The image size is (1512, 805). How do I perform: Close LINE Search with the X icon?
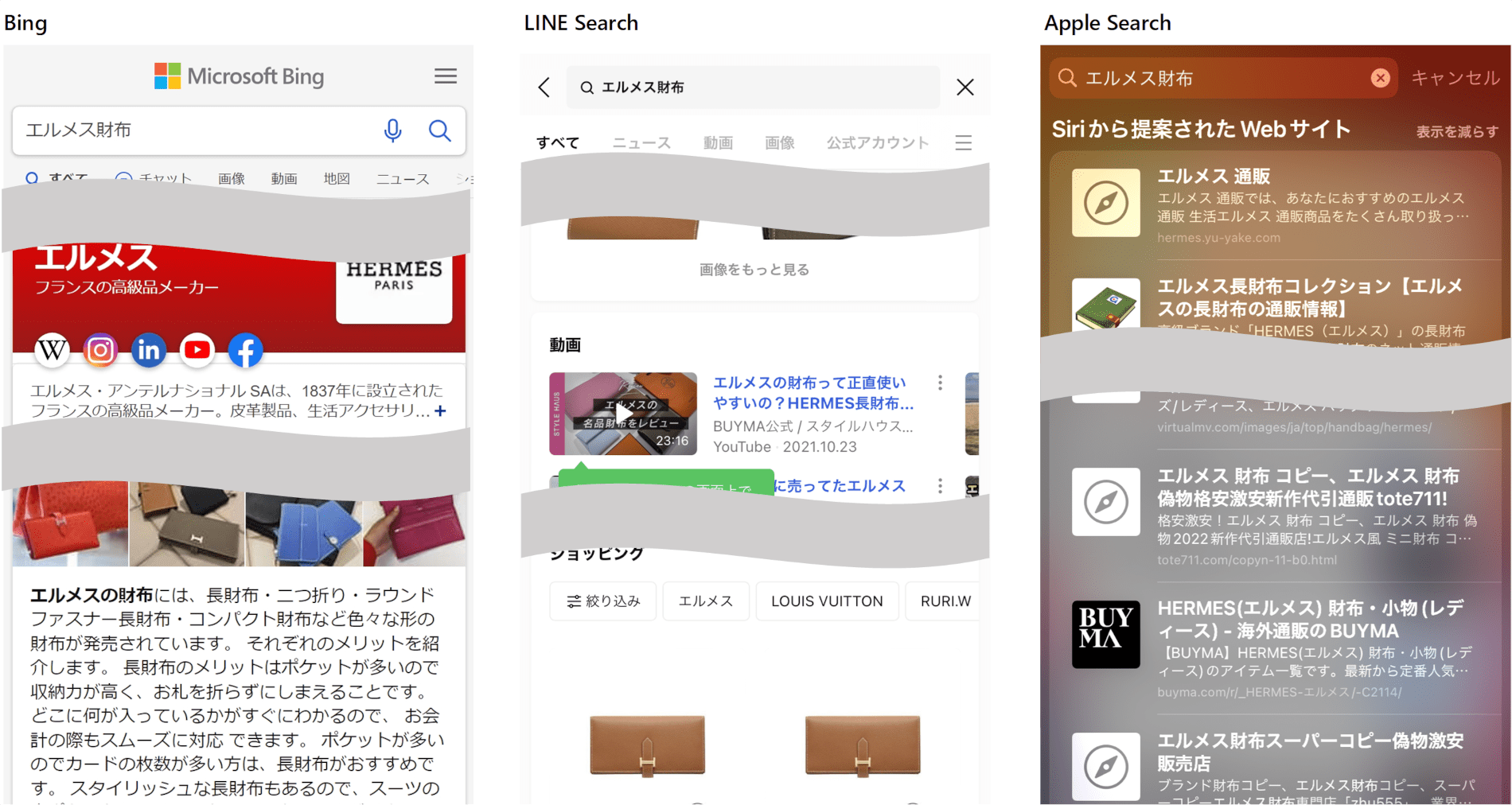tap(965, 87)
